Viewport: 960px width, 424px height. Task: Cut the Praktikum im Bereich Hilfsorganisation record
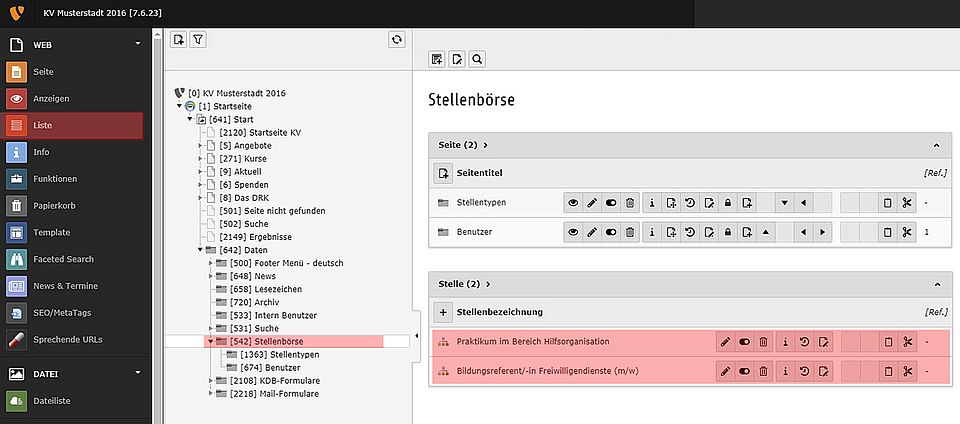point(907,342)
